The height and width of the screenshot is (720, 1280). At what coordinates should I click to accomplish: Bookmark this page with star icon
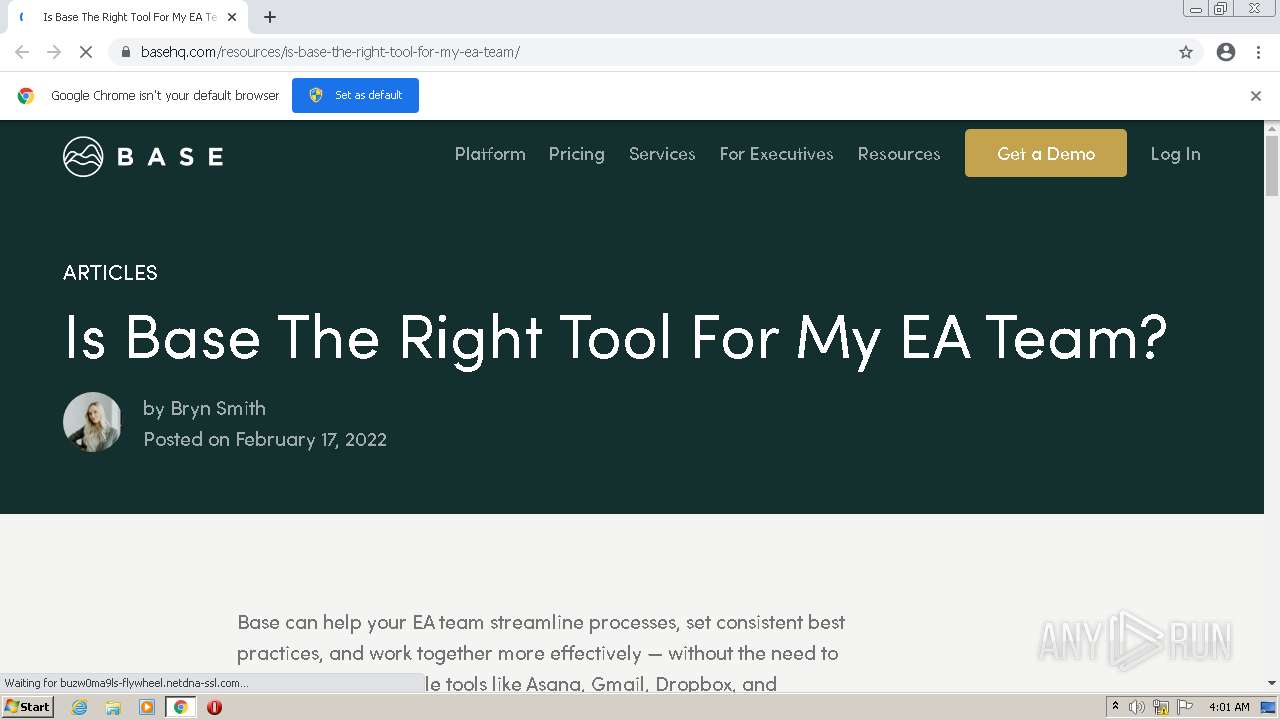point(1186,52)
